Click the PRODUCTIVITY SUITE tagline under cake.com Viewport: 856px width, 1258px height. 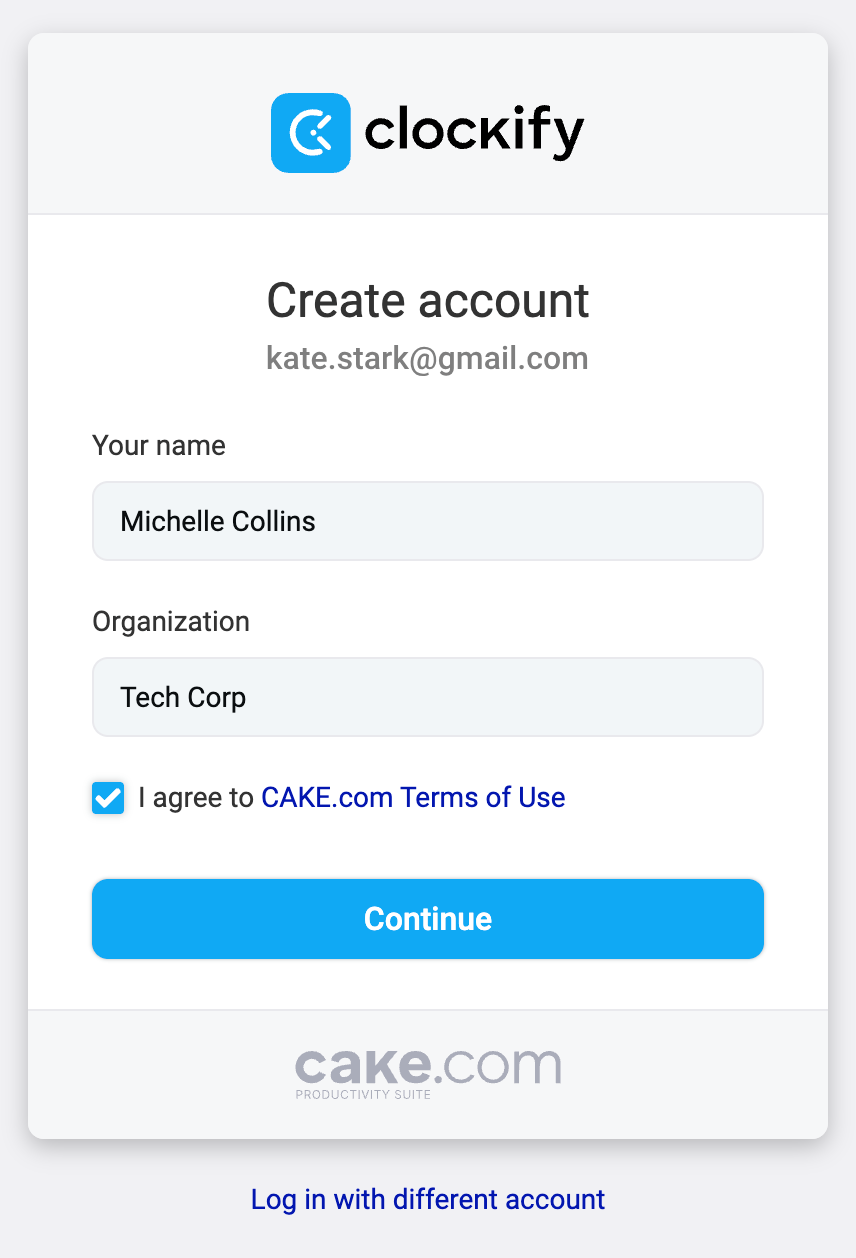pyautogui.click(x=363, y=1094)
